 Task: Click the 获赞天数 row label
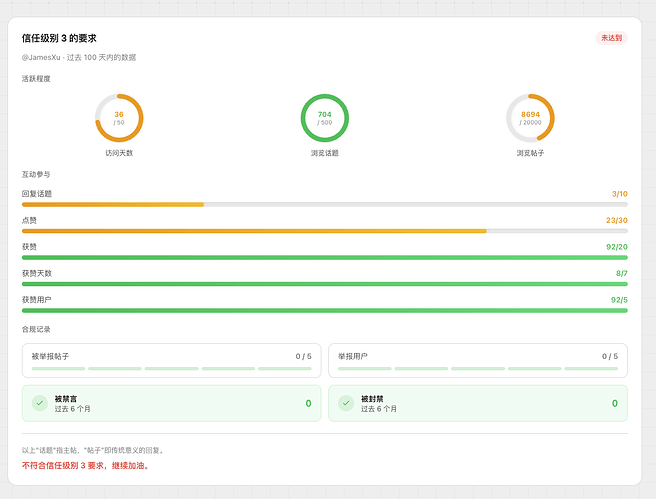point(37,273)
